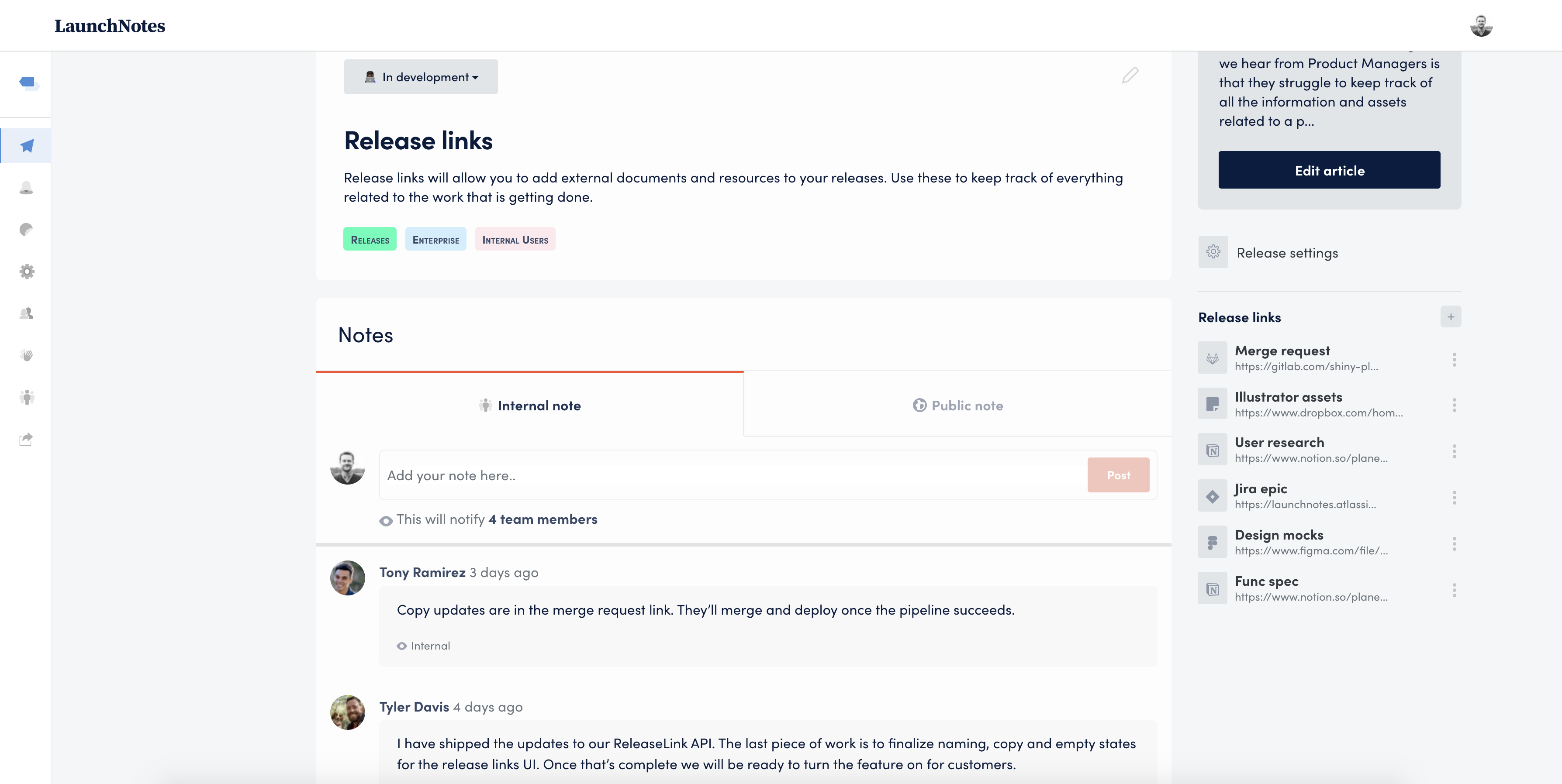Switch to the Public note tab
This screenshot has width=1562, height=784.
click(957, 406)
